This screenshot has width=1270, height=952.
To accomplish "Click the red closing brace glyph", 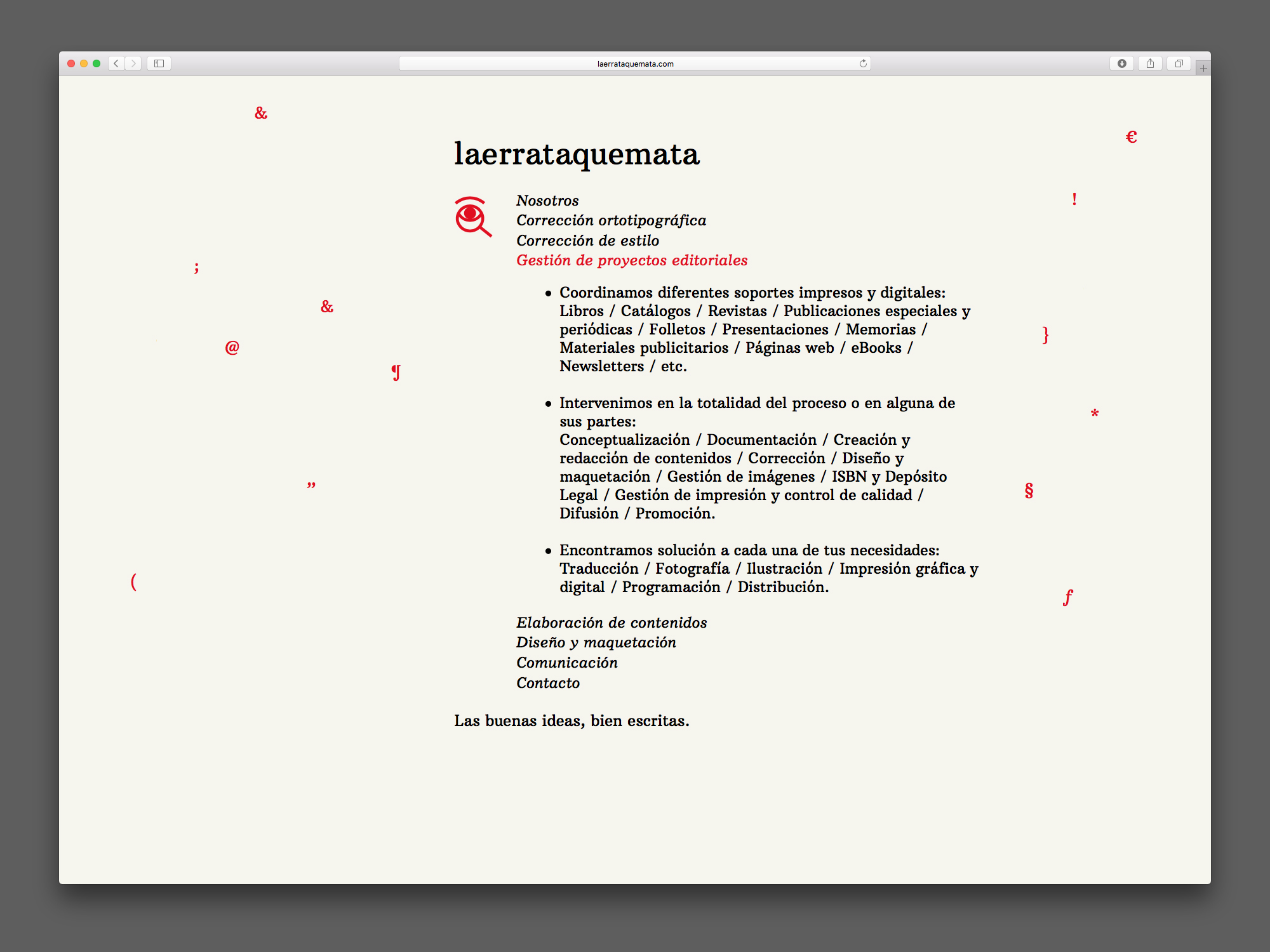I will [x=1045, y=334].
